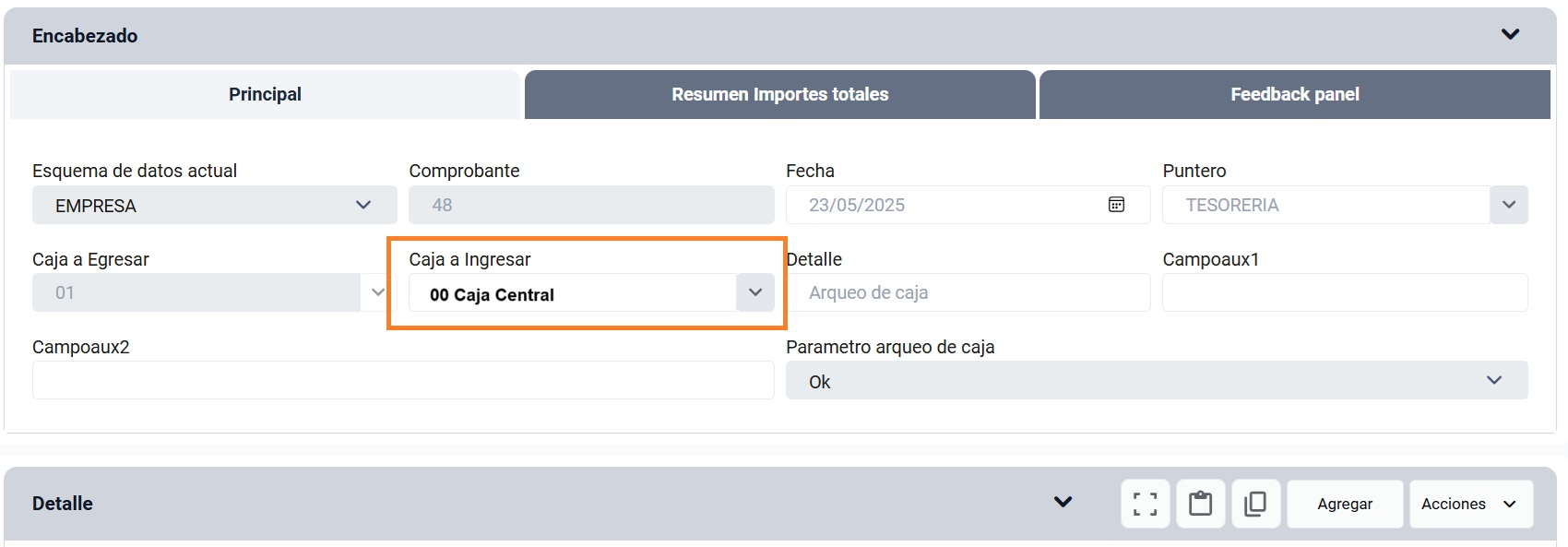Select the Principal tab
Screen dimensions: 1568x547
click(x=265, y=94)
